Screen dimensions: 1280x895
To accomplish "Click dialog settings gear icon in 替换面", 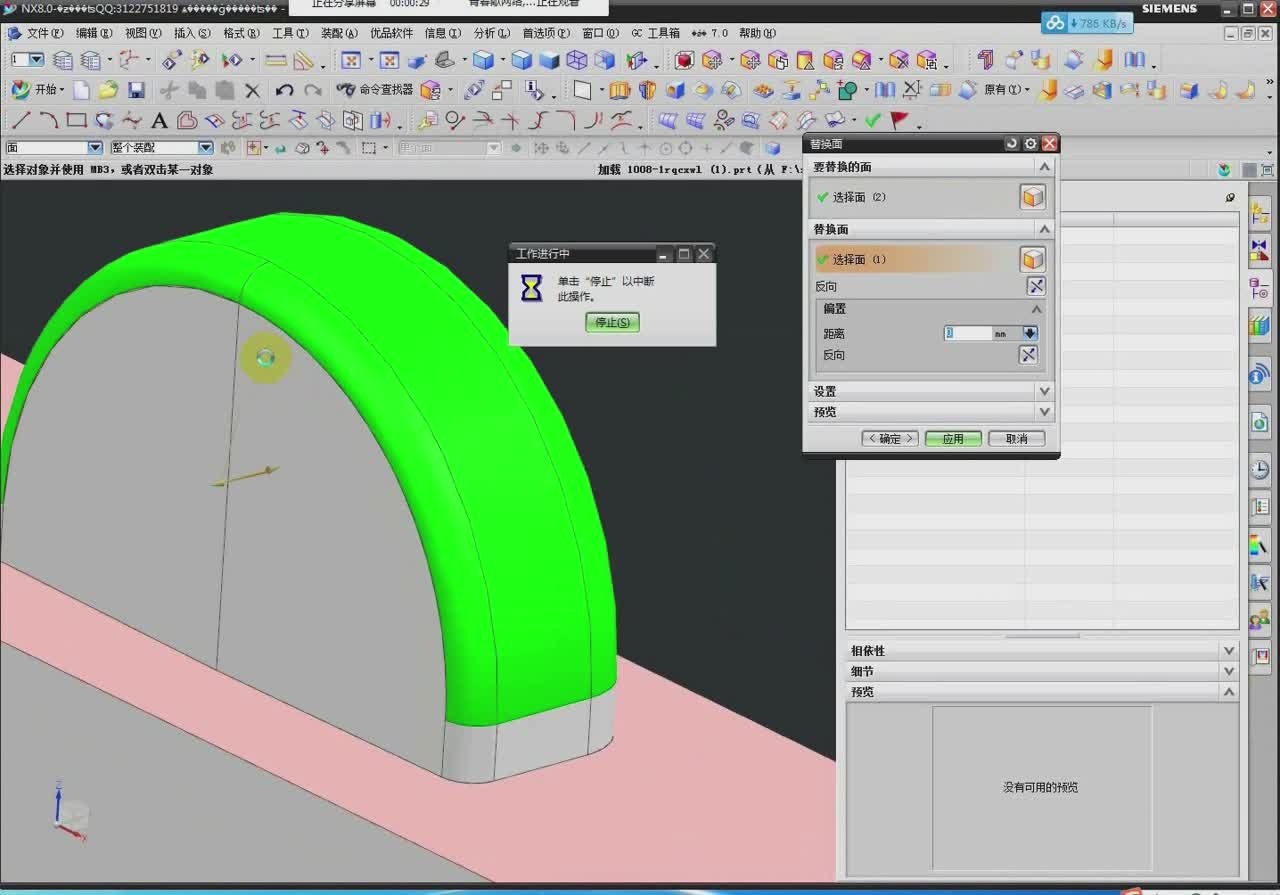I will 1030,144.
